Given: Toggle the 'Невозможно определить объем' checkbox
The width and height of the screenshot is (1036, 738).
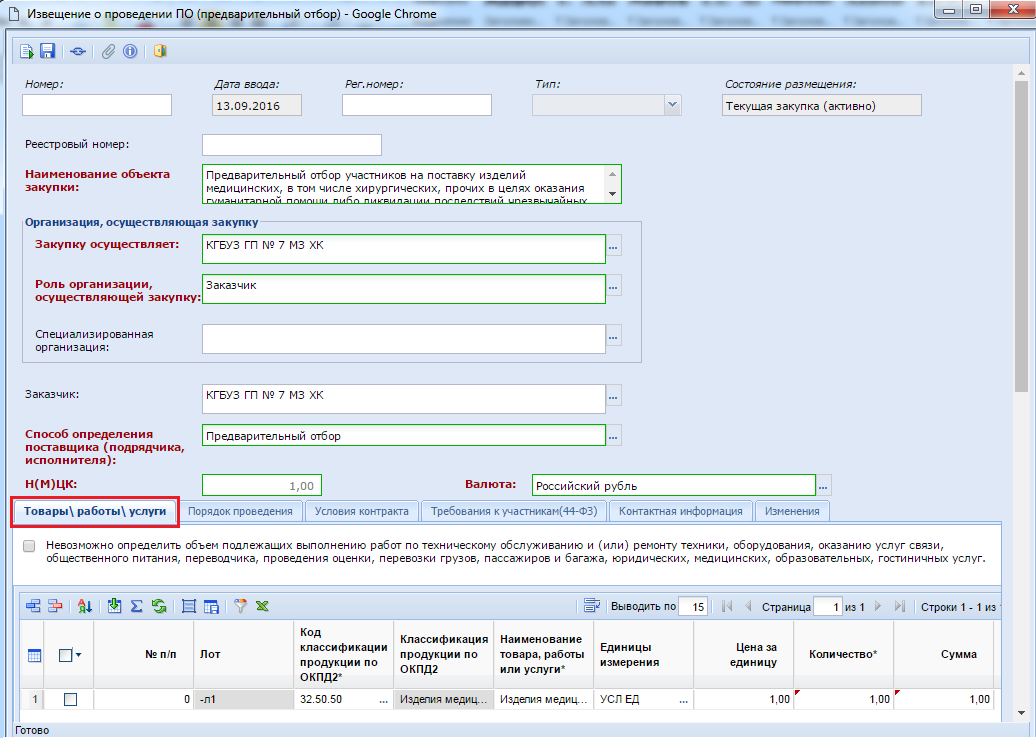Looking at the screenshot, I should [29, 546].
